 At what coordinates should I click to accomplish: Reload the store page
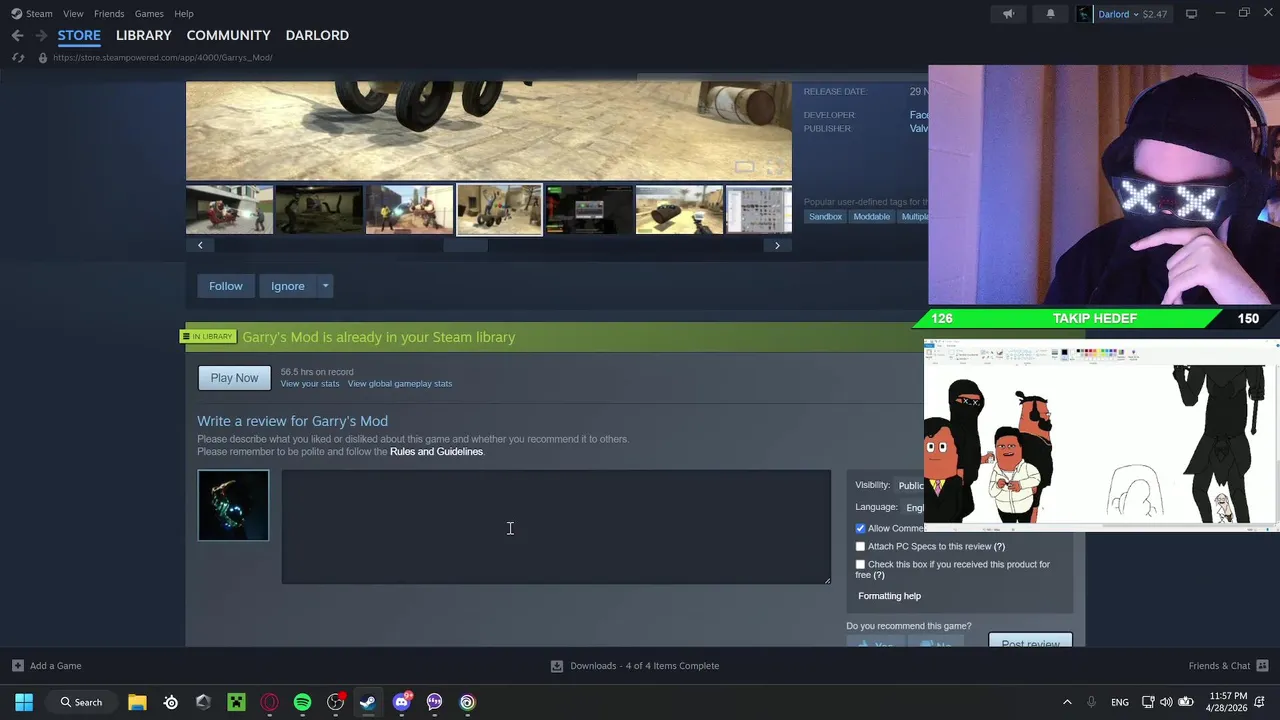(18, 58)
